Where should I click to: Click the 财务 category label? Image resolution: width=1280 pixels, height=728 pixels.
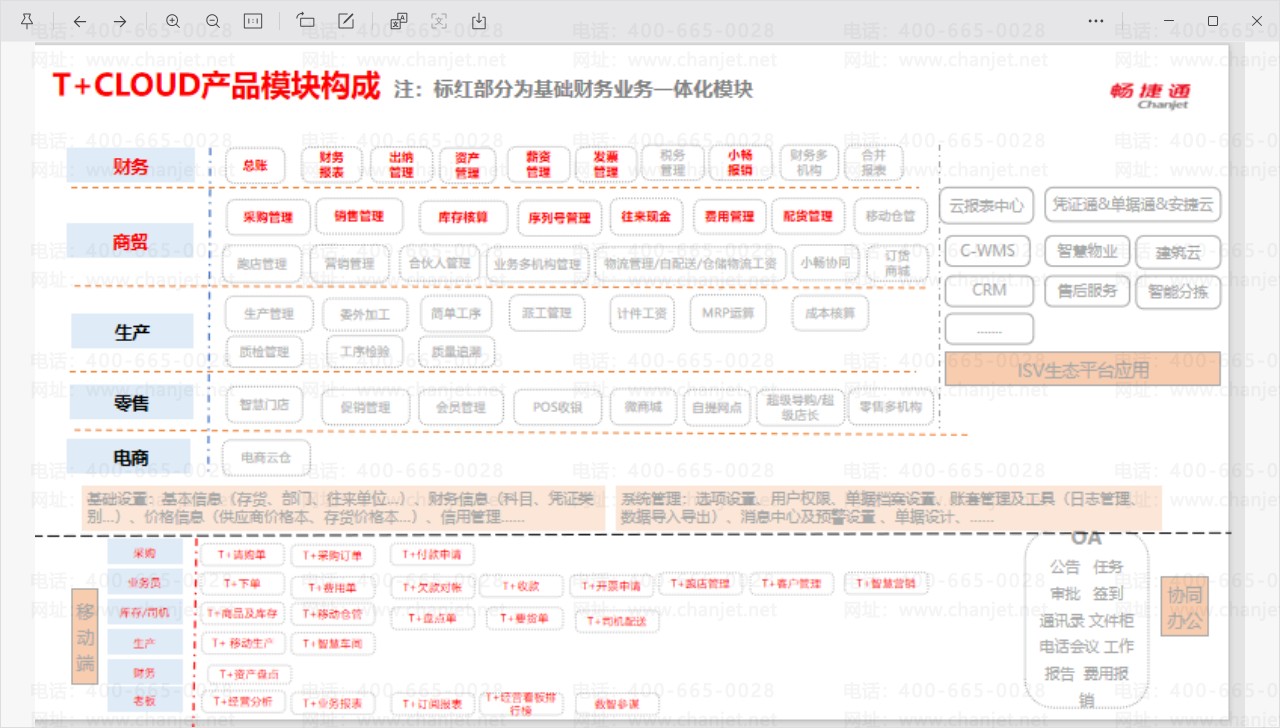coord(131,166)
